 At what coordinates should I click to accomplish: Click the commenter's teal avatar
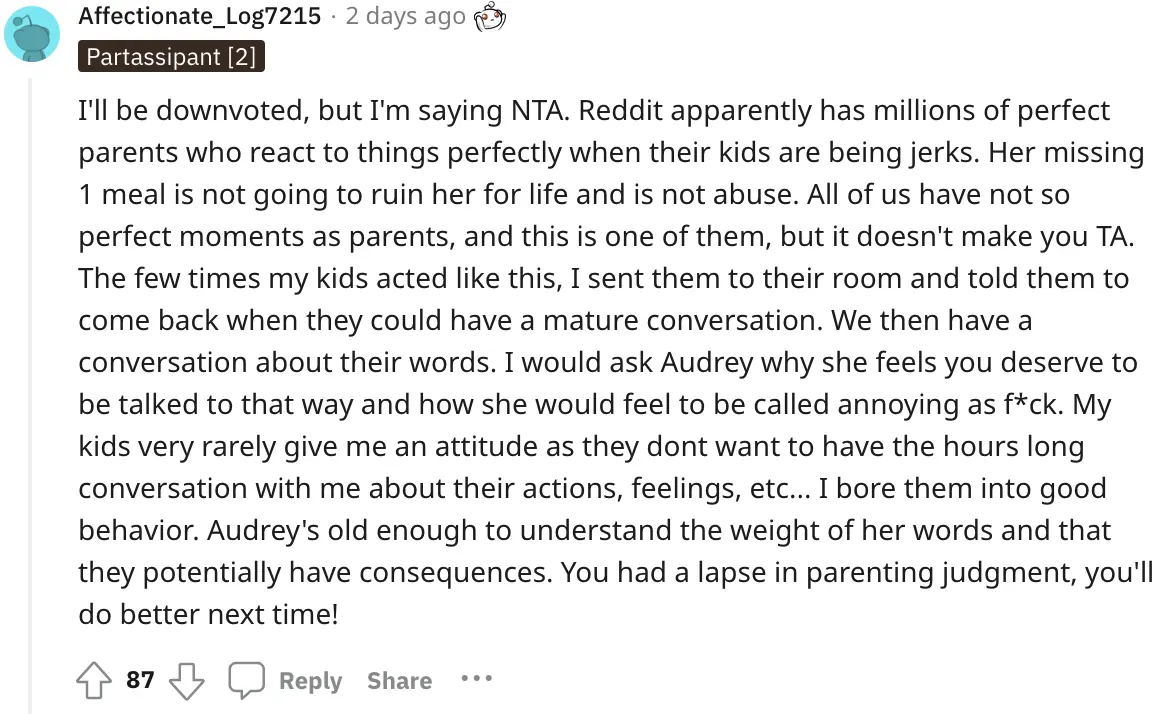point(30,33)
